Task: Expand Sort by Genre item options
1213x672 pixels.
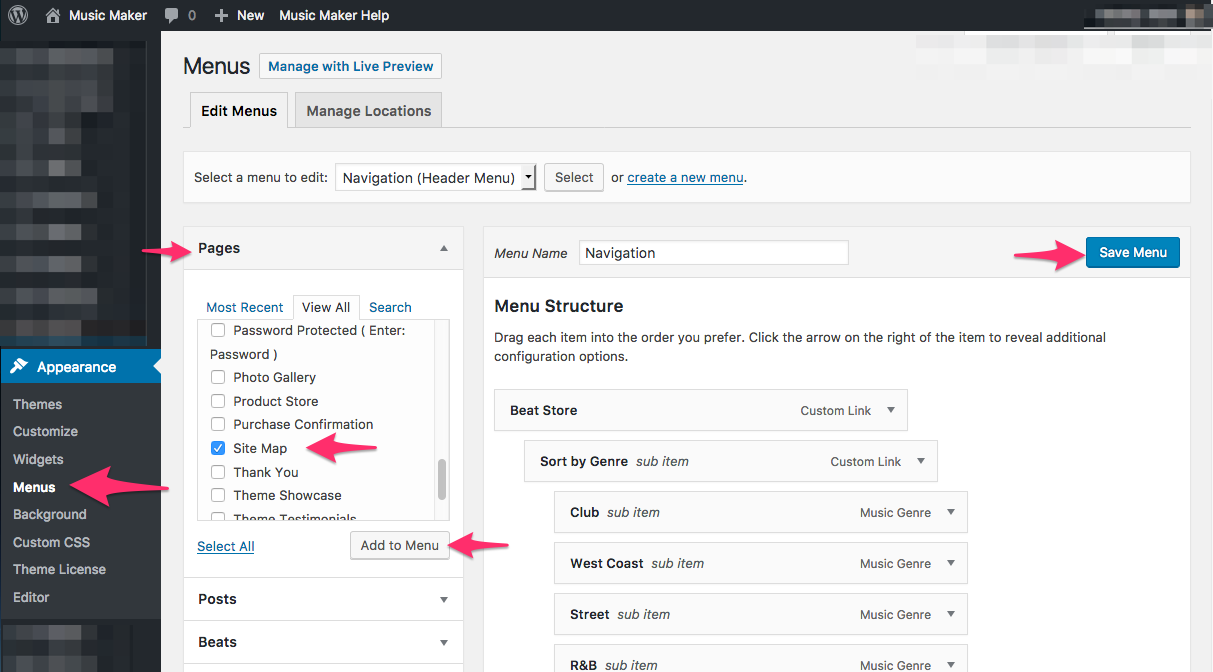Action: (x=920, y=461)
